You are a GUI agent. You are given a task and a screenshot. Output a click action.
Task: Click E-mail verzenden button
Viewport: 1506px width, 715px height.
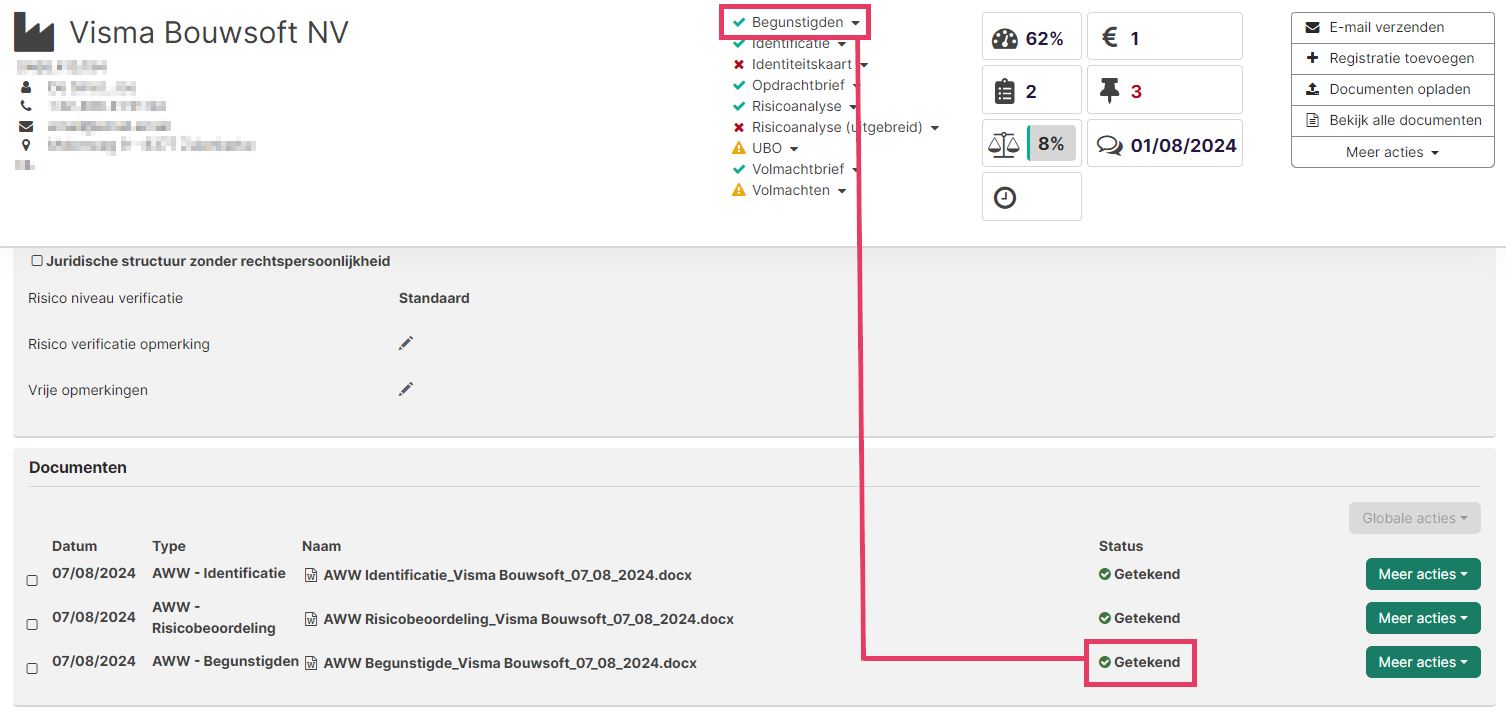[x=1392, y=27]
